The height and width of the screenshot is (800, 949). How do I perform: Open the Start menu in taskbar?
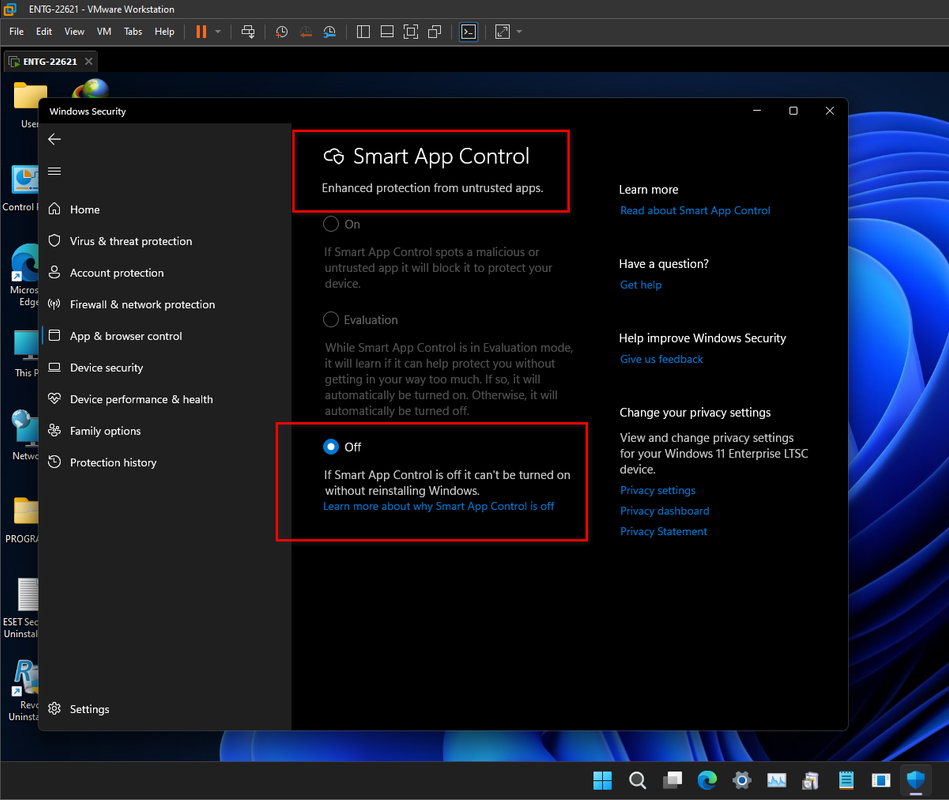click(602, 781)
